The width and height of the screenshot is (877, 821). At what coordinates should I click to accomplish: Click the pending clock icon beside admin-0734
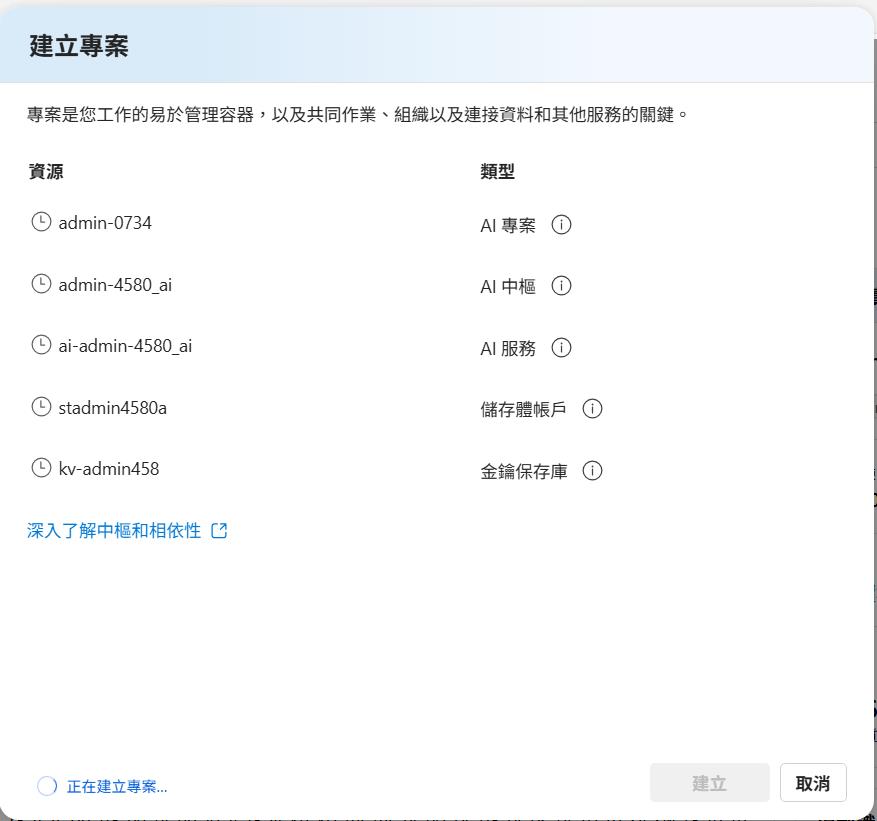pyautogui.click(x=41, y=222)
